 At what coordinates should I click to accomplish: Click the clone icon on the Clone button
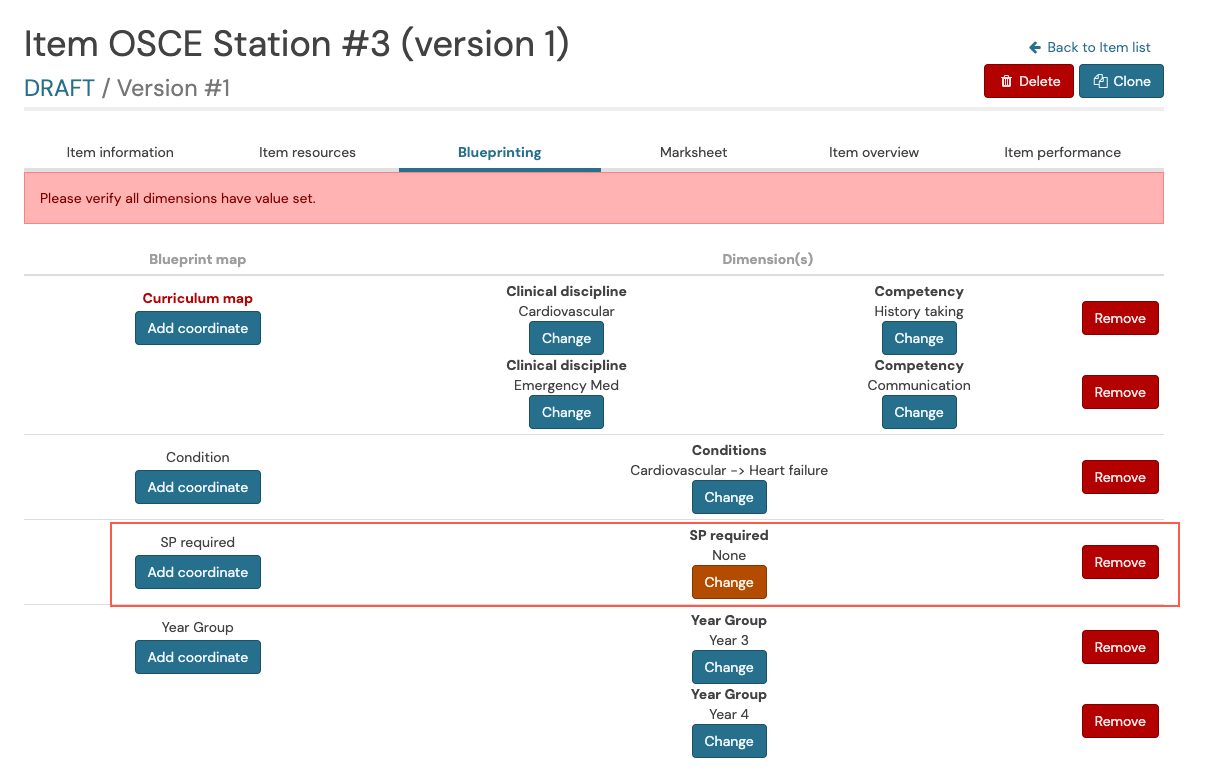pos(1101,81)
